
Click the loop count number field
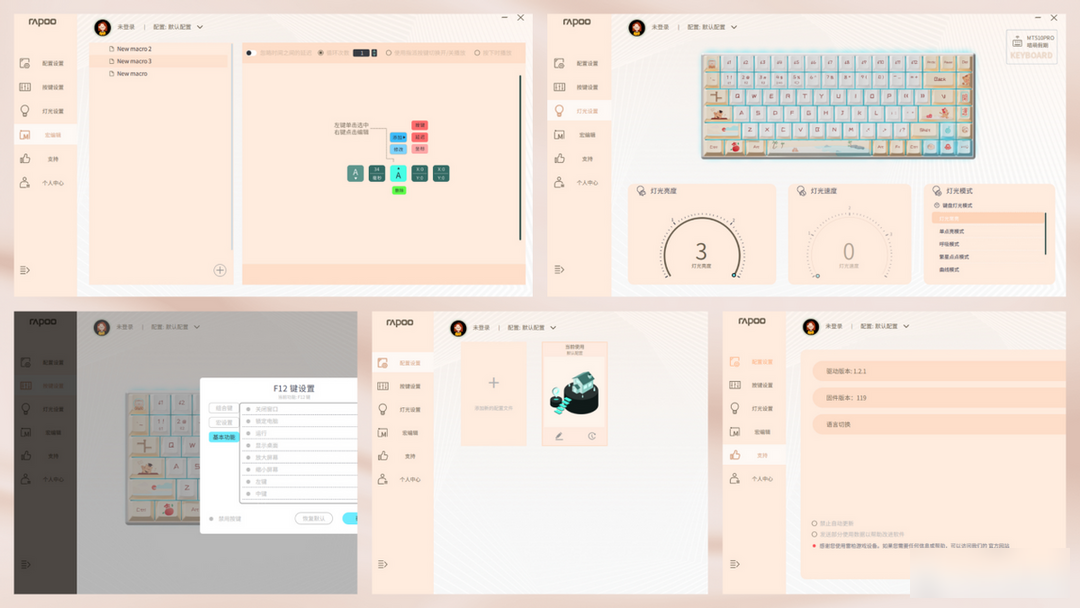(362, 53)
